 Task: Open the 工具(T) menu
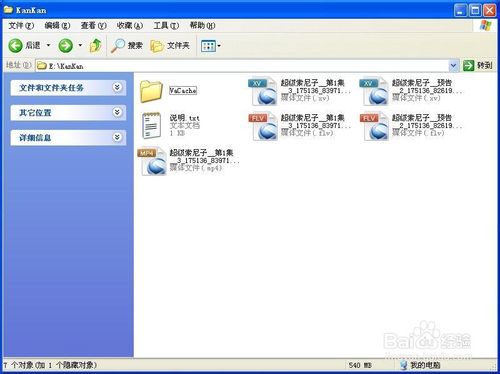coord(166,25)
